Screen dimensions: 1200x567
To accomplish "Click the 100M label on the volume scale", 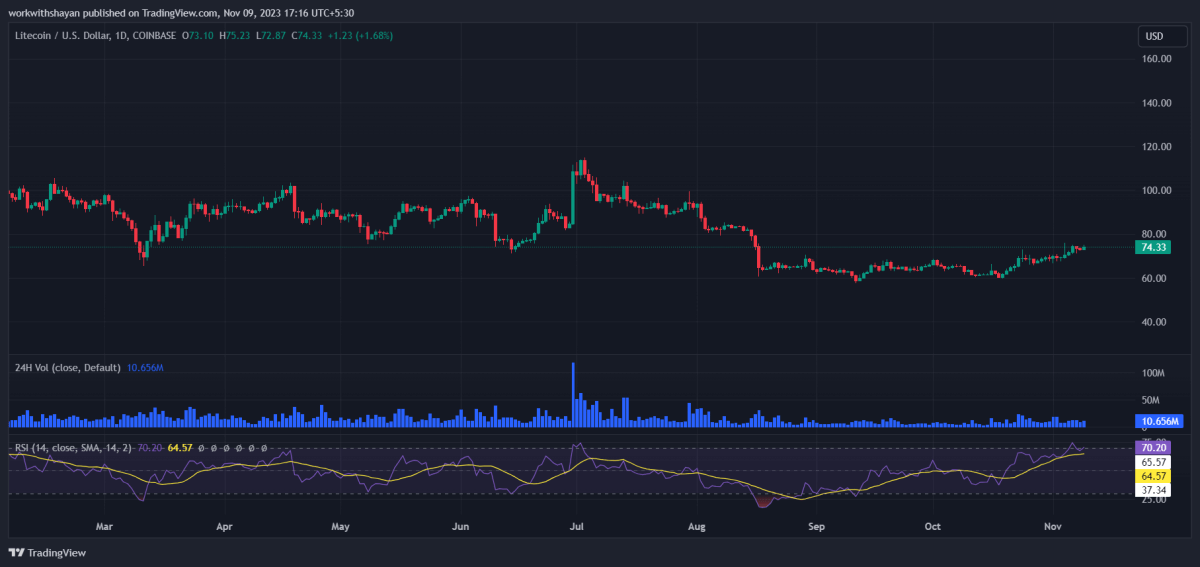I will [1153, 373].
